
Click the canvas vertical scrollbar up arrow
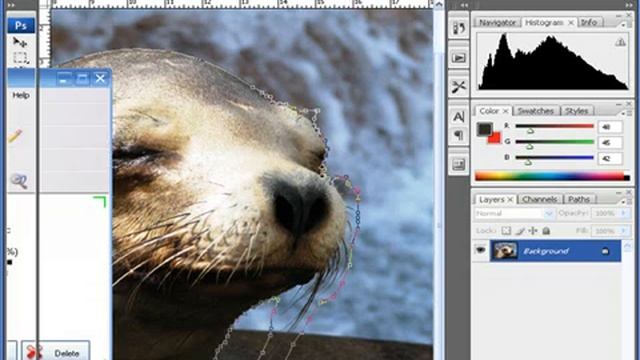point(439,4)
